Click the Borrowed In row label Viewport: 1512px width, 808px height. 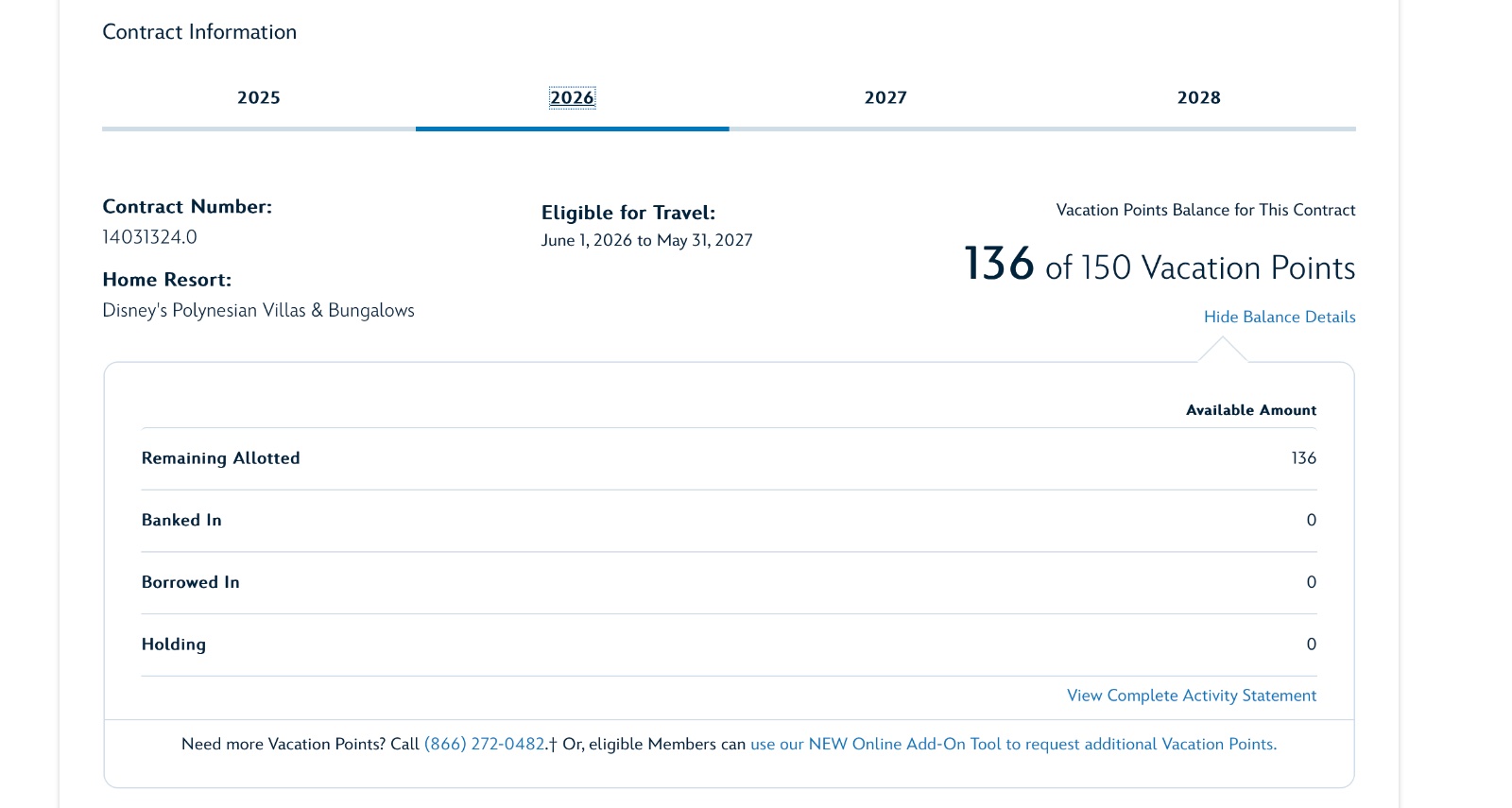[x=190, y=583]
